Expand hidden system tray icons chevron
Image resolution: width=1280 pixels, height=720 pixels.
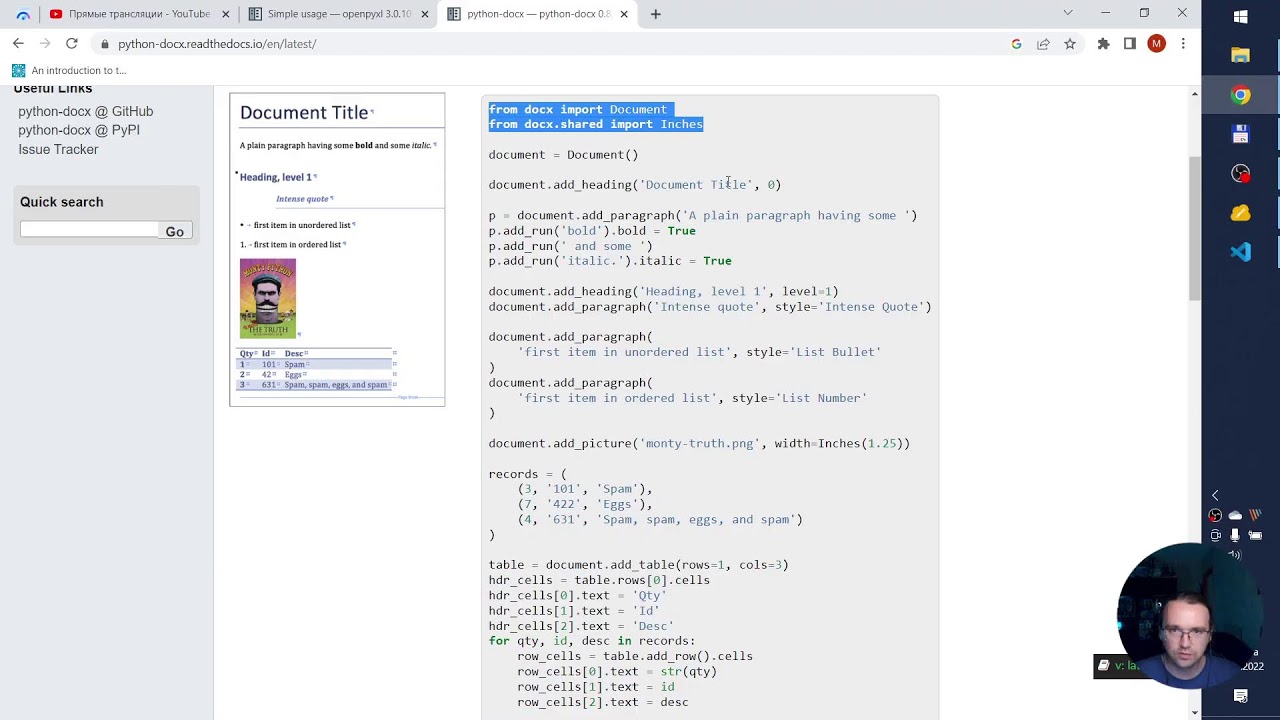tap(1215, 495)
